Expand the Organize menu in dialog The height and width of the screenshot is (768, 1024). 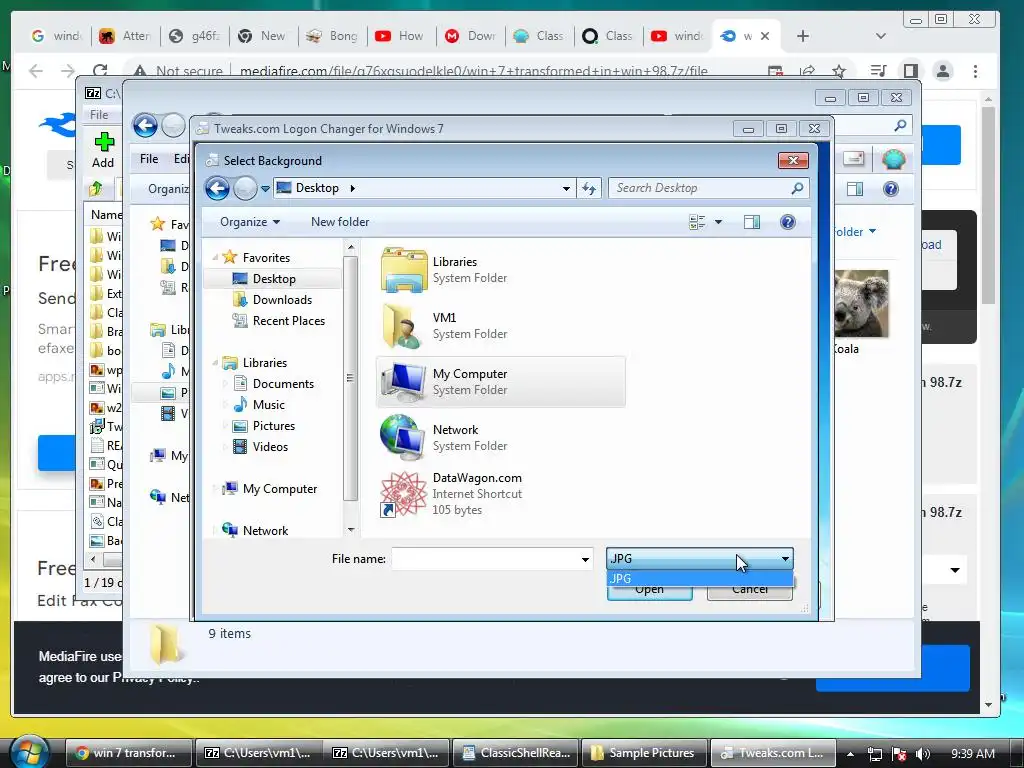[x=249, y=222]
